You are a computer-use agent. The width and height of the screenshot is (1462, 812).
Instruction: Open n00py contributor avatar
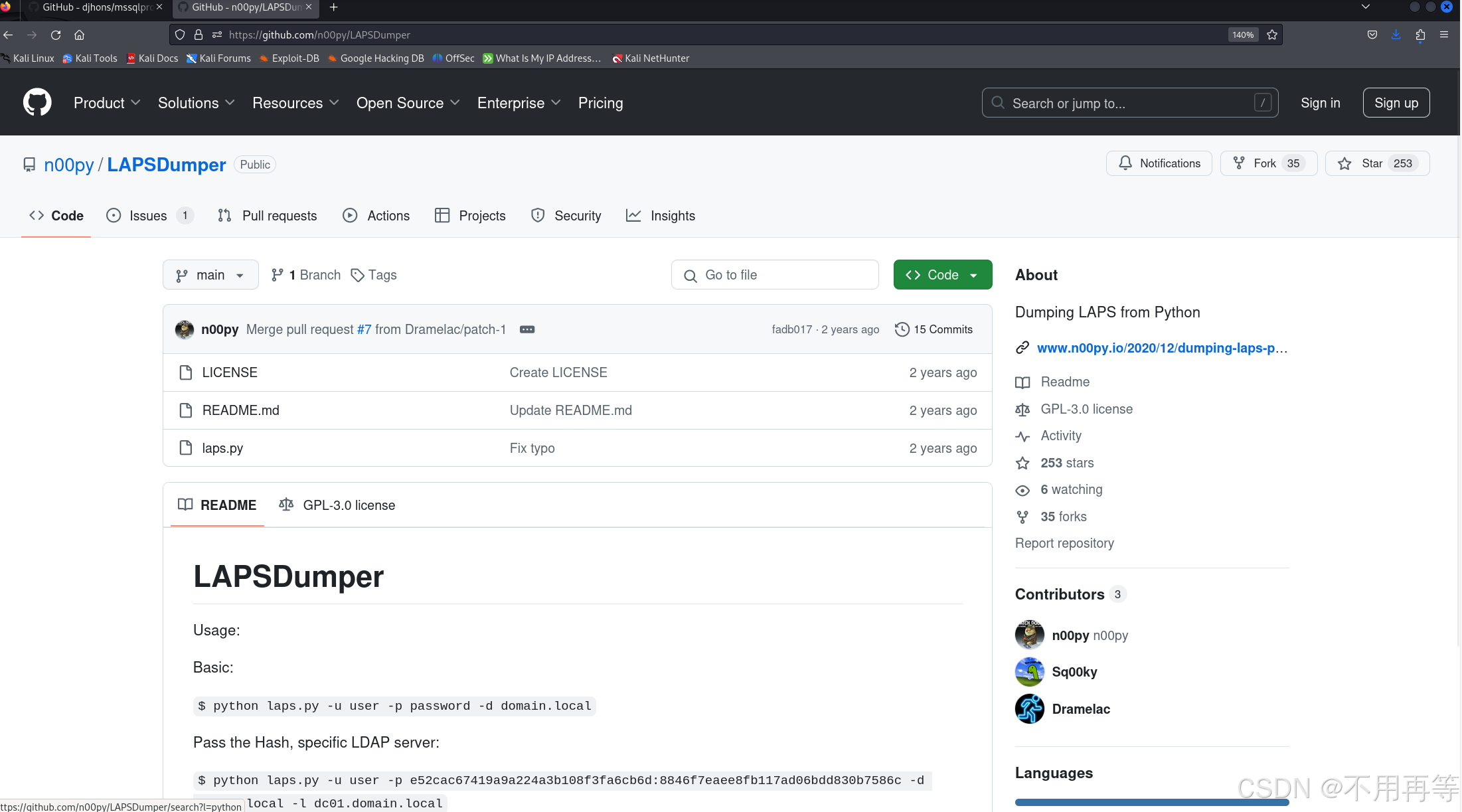click(x=1029, y=635)
